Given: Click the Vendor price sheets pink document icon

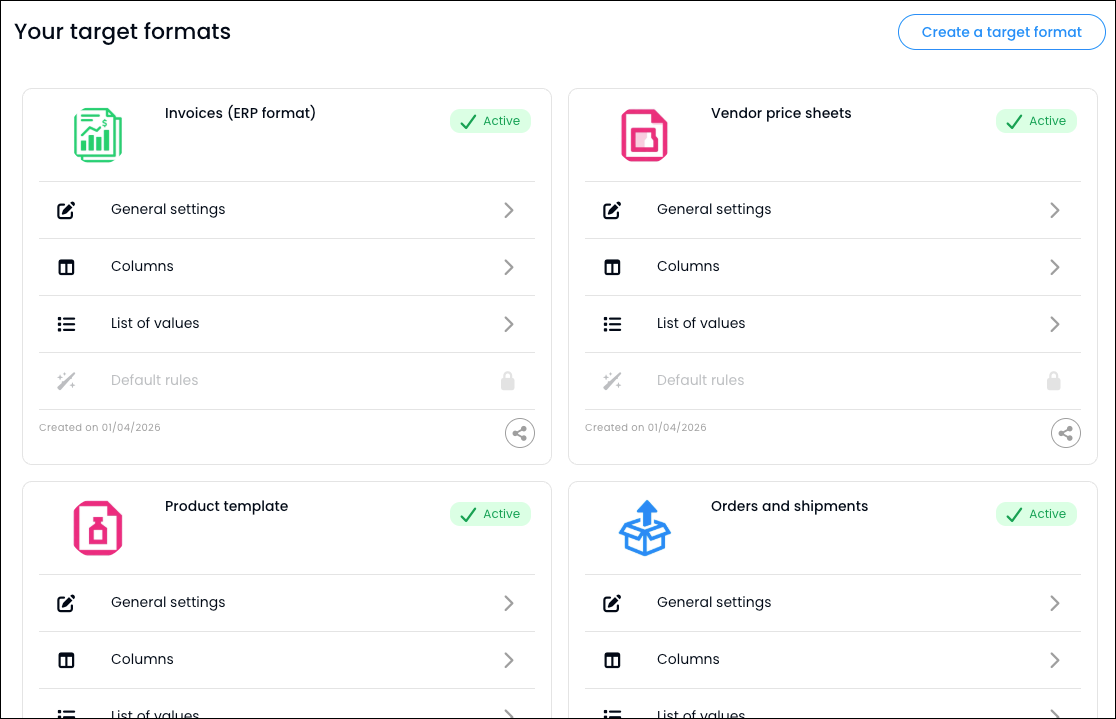Looking at the screenshot, I should click(x=644, y=135).
